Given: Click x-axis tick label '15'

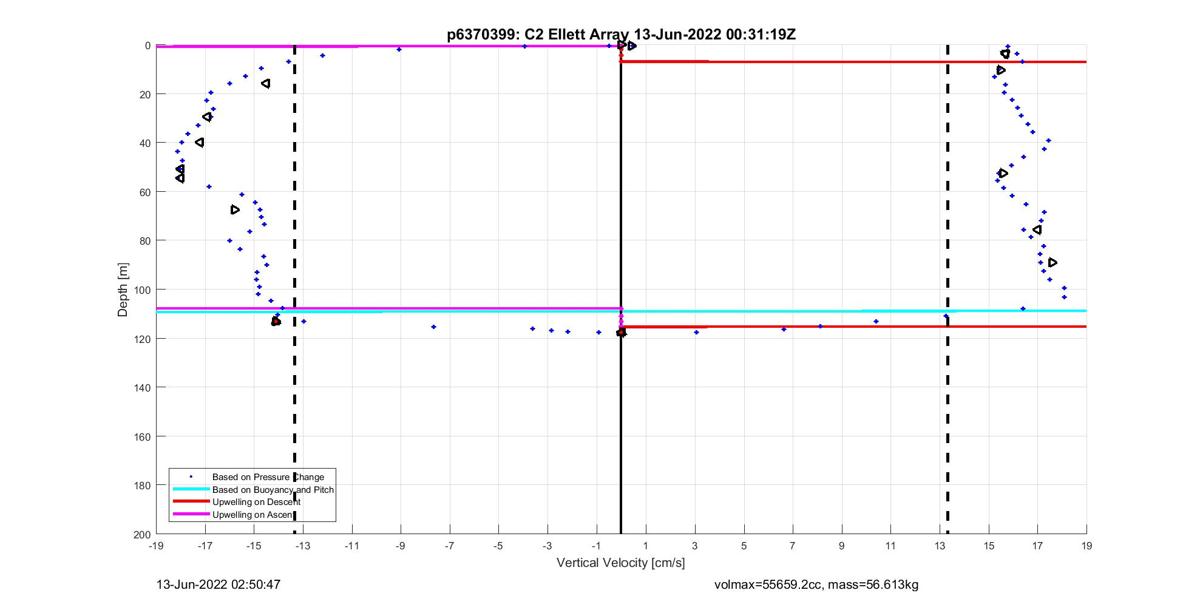Looking at the screenshot, I should pos(988,546).
